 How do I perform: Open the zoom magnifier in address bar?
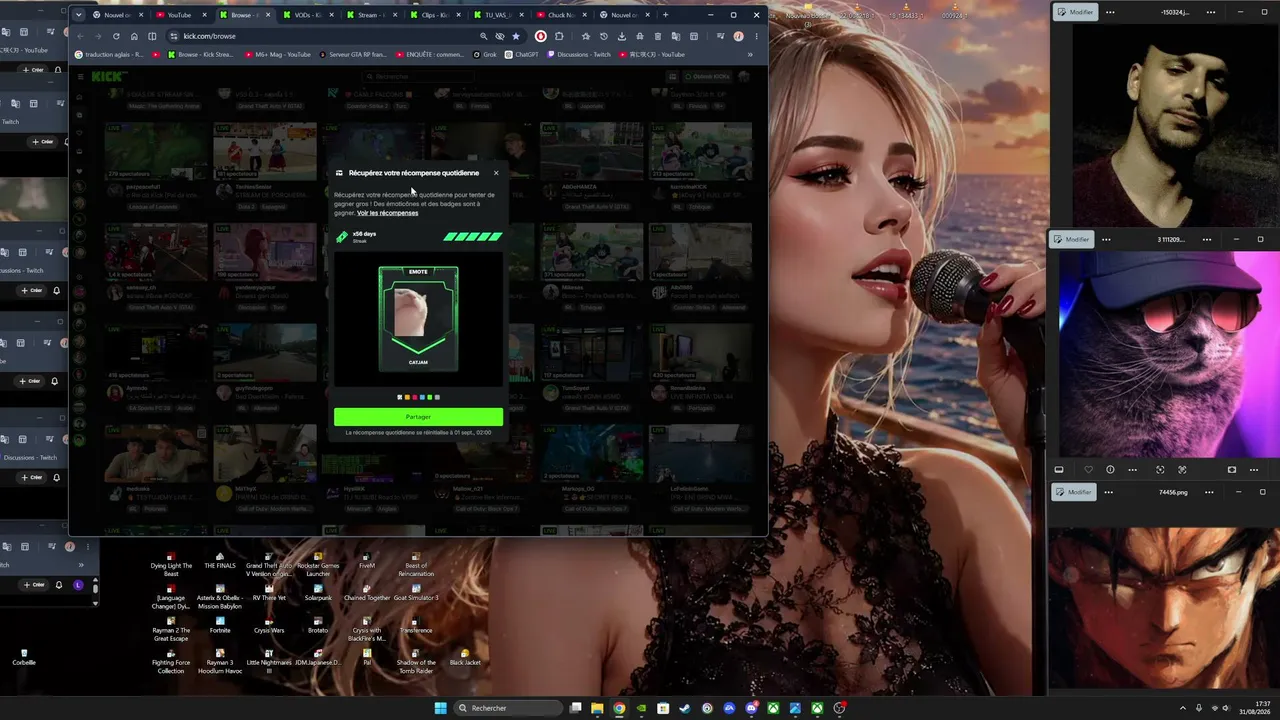[484, 36]
